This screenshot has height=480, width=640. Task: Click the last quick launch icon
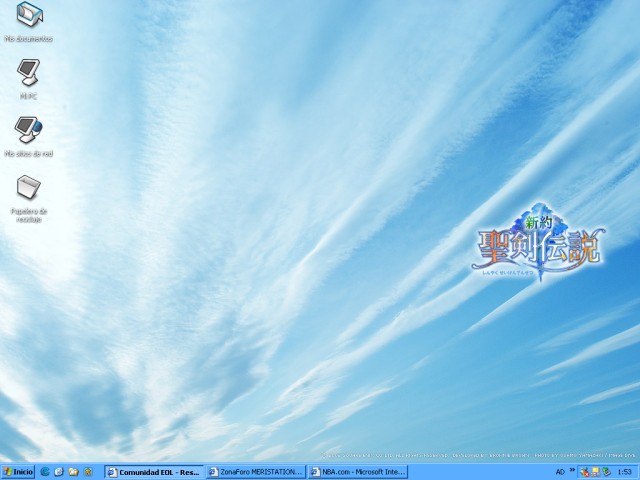pos(88,472)
